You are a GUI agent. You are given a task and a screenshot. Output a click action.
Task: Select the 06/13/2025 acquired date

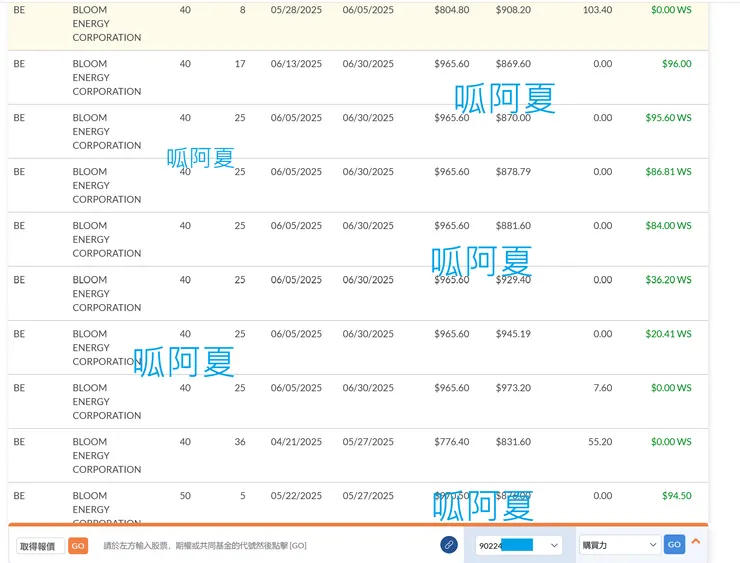point(296,64)
